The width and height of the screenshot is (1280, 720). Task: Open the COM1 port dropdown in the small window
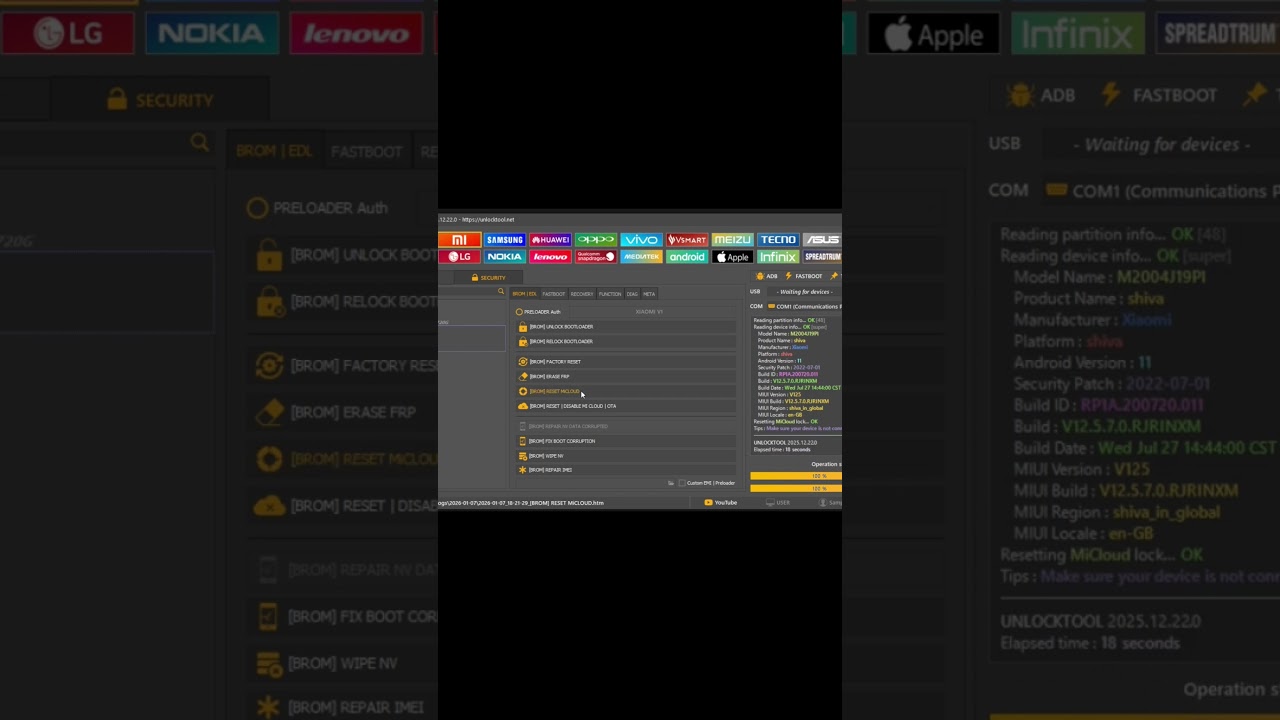pyautogui.click(x=805, y=306)
